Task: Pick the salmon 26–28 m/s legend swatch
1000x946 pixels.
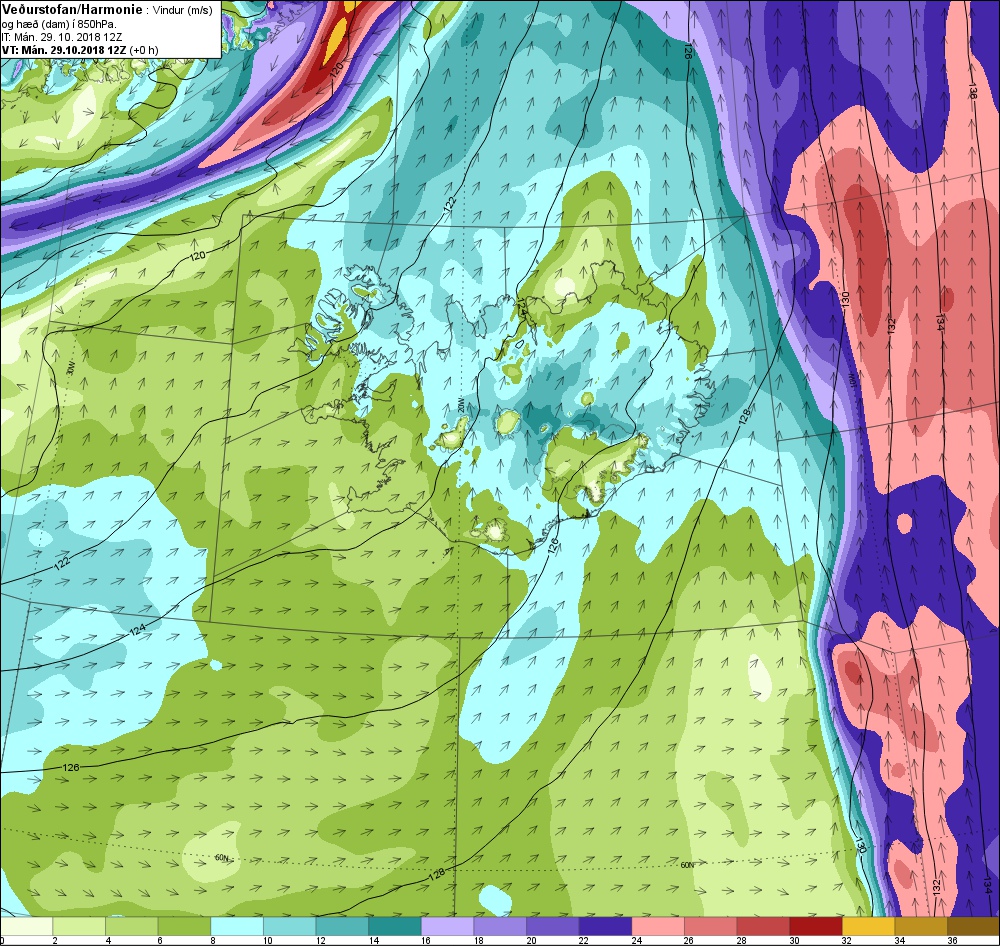Action: (x=710, y=926)
